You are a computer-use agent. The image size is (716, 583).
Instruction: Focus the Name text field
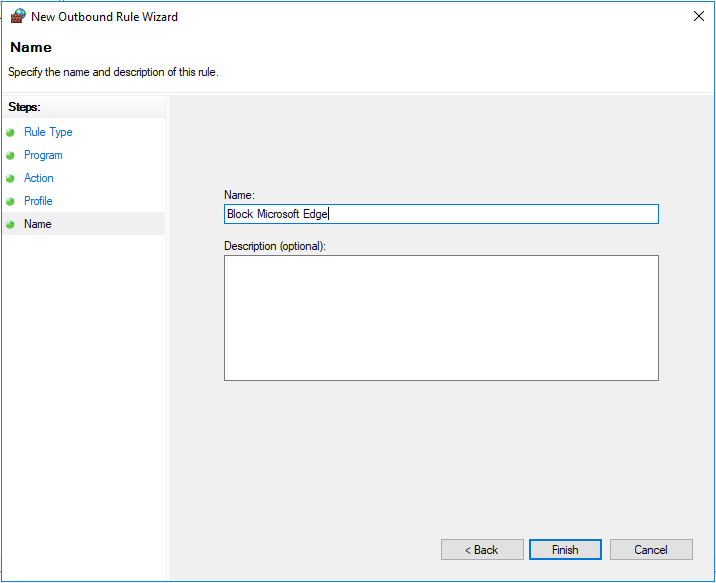441,214
